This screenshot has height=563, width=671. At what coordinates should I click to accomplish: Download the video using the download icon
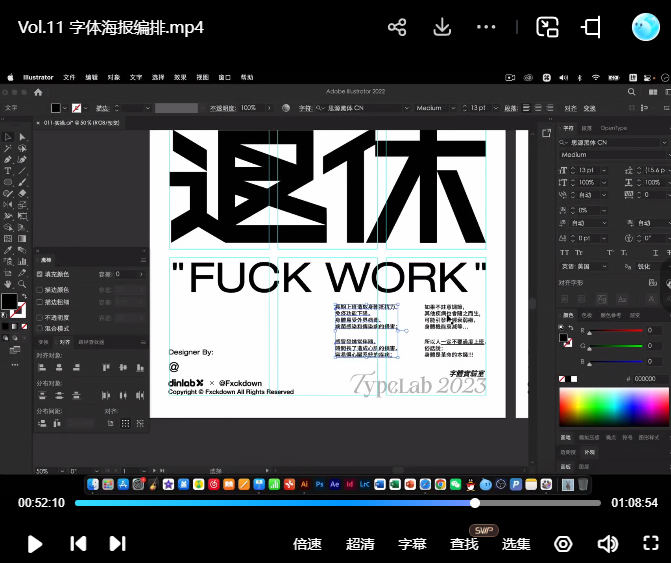[x=442, y=27]
